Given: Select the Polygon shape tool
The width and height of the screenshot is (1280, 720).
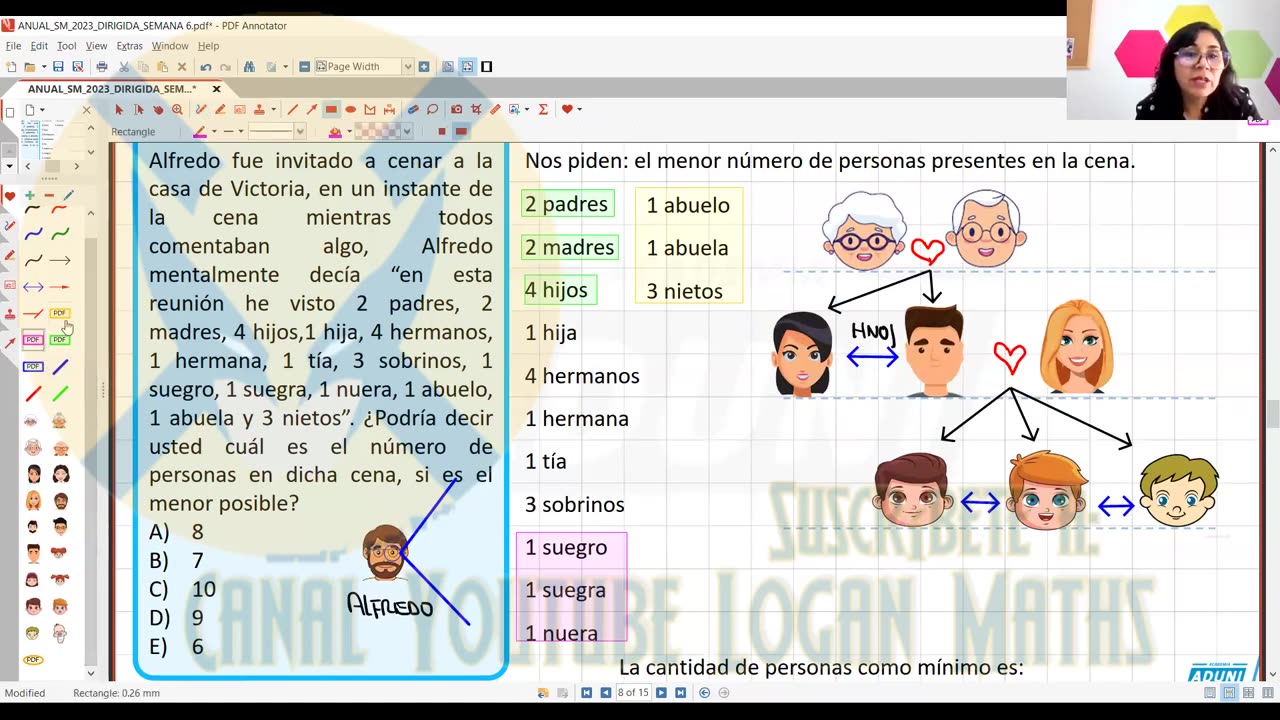Looking at the screenshot, I should (370, 109).
